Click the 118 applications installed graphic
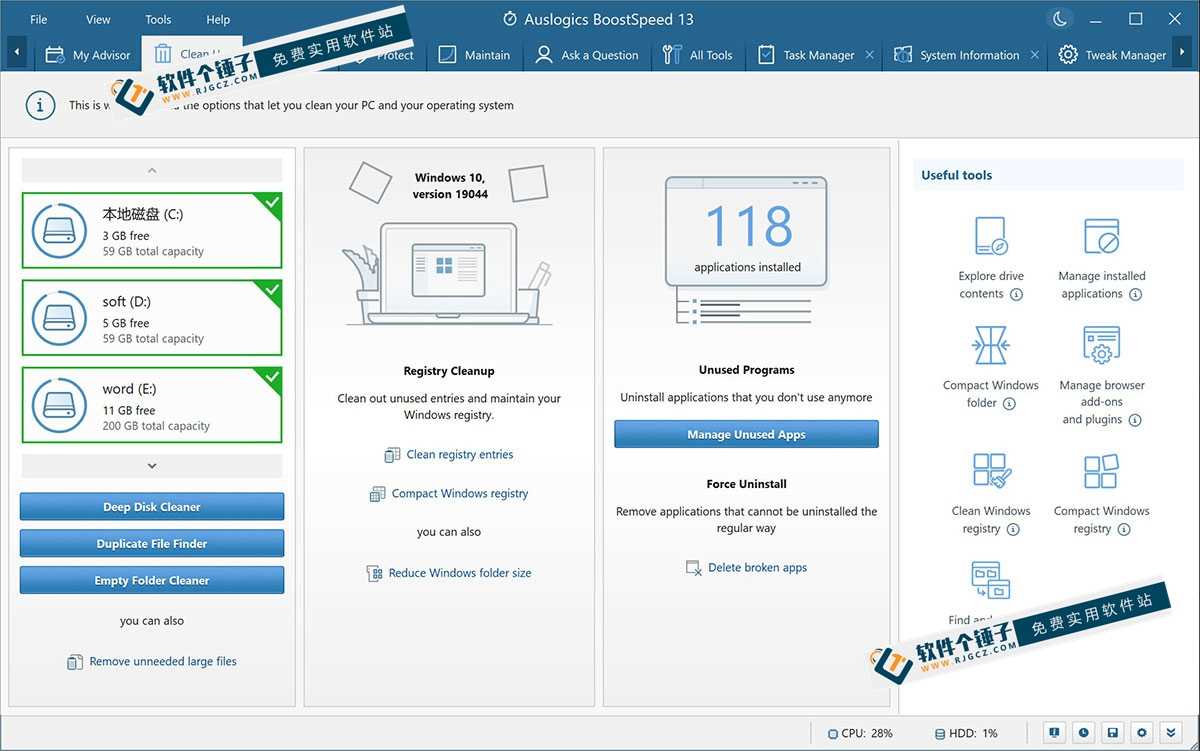 (x=747, y=248)
